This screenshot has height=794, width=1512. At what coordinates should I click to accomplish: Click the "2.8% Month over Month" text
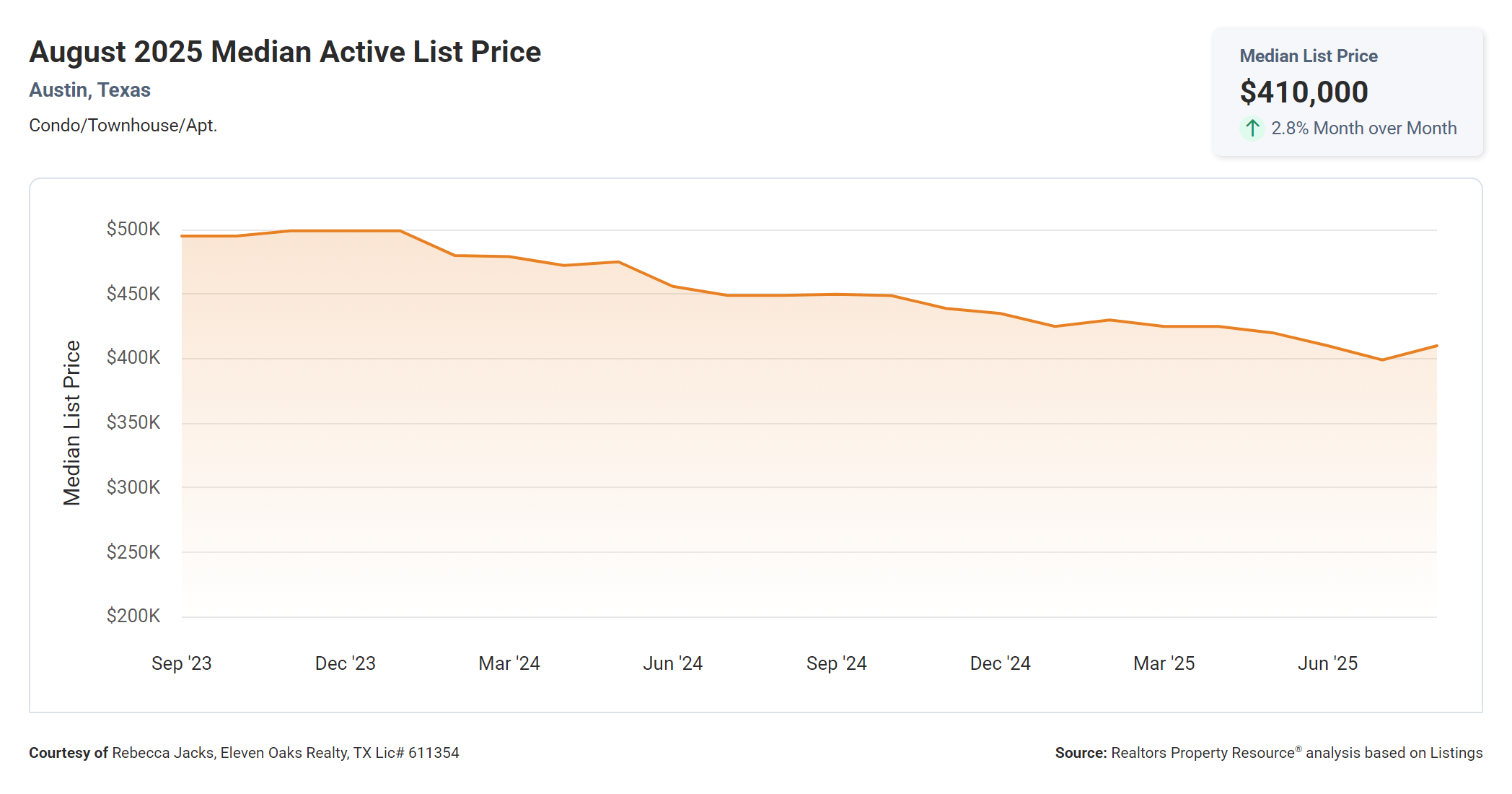[x=1363, y=128]
